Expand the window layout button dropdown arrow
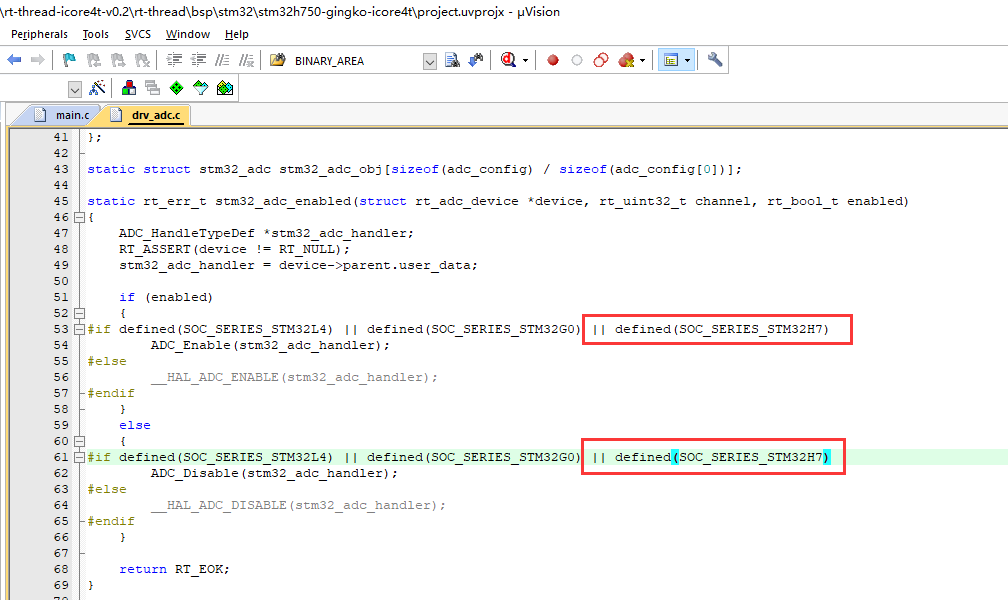Screen dimensions: 1008x600 tap(687, 60)
